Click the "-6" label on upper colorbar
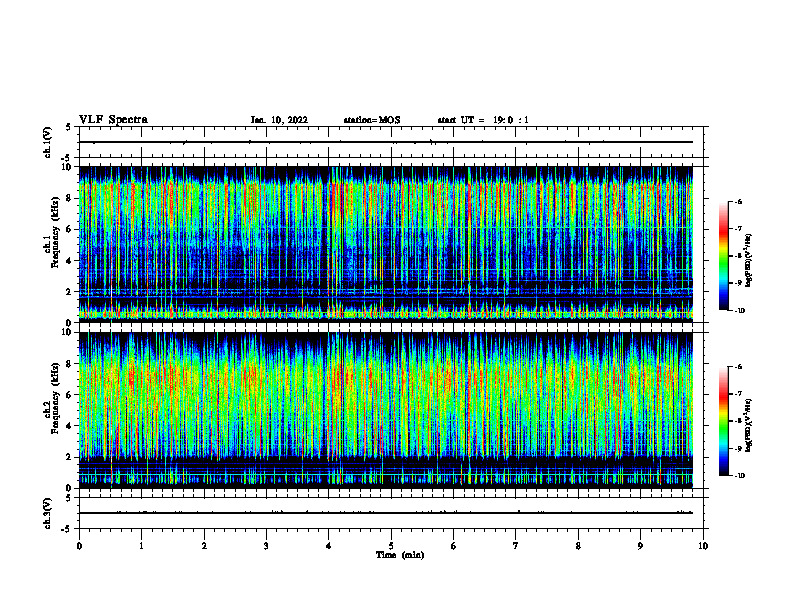The height and width of the screenshot is (612, 792). [x=738, y=202]
